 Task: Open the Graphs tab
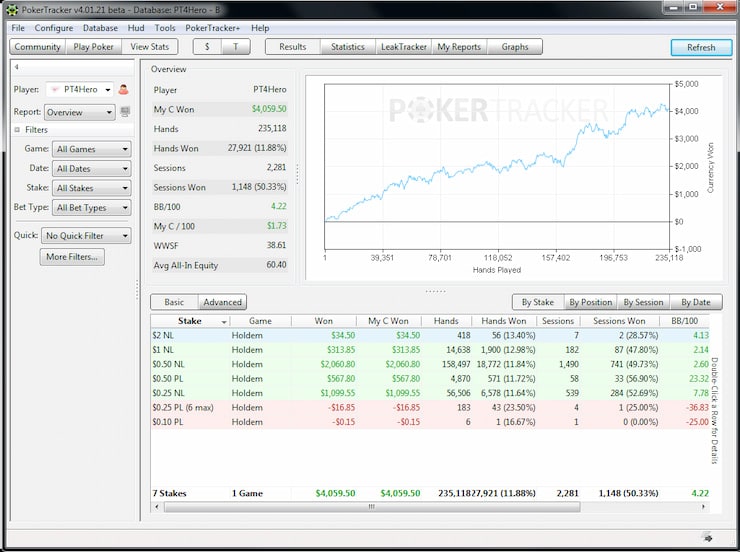coord(515,47)
